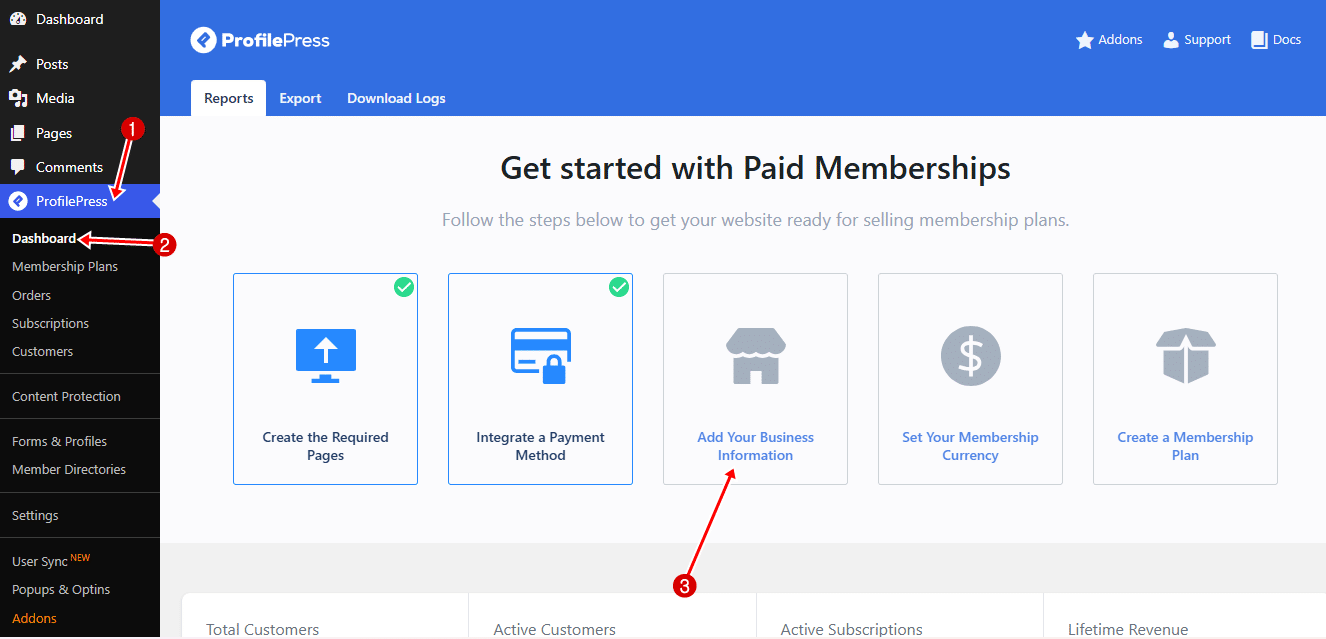Select the Reports tab
The image size is (1326, 639).
(228, 98)
